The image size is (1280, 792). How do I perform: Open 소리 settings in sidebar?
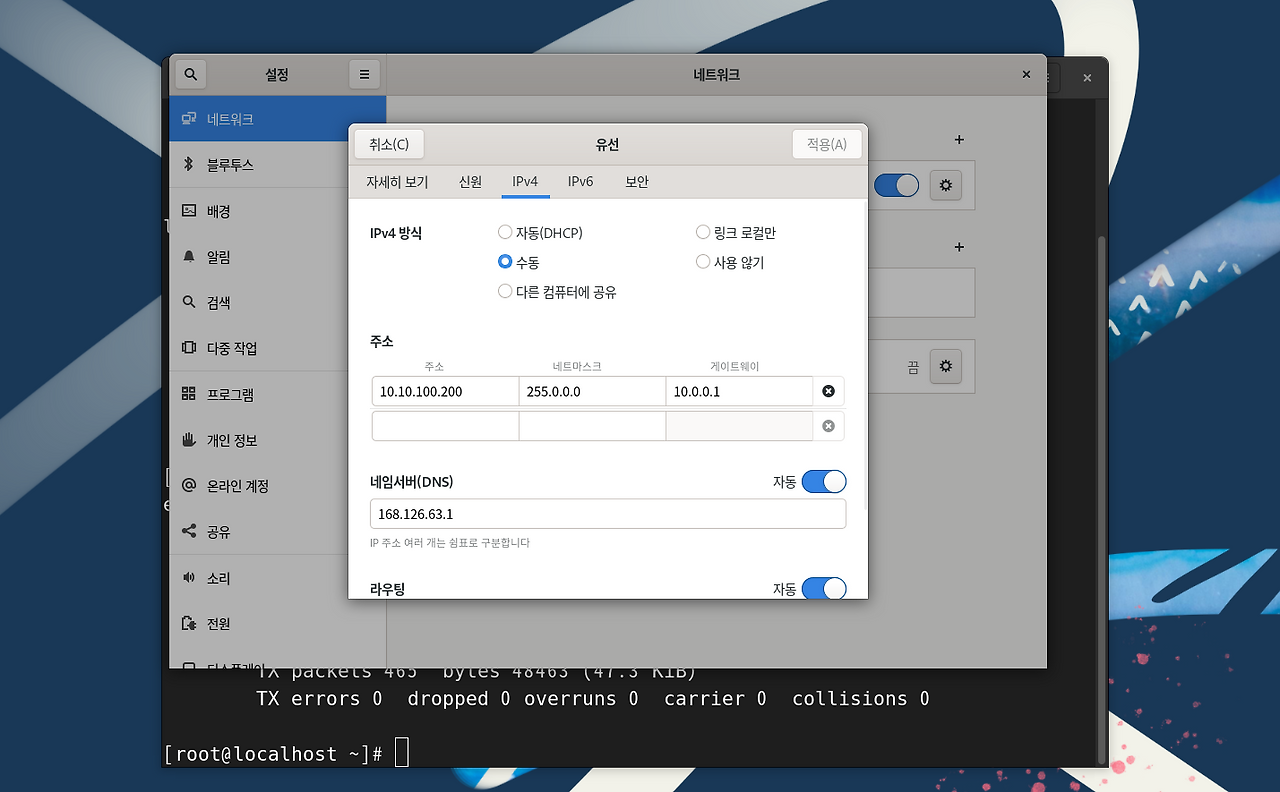(x=277, y=578)
